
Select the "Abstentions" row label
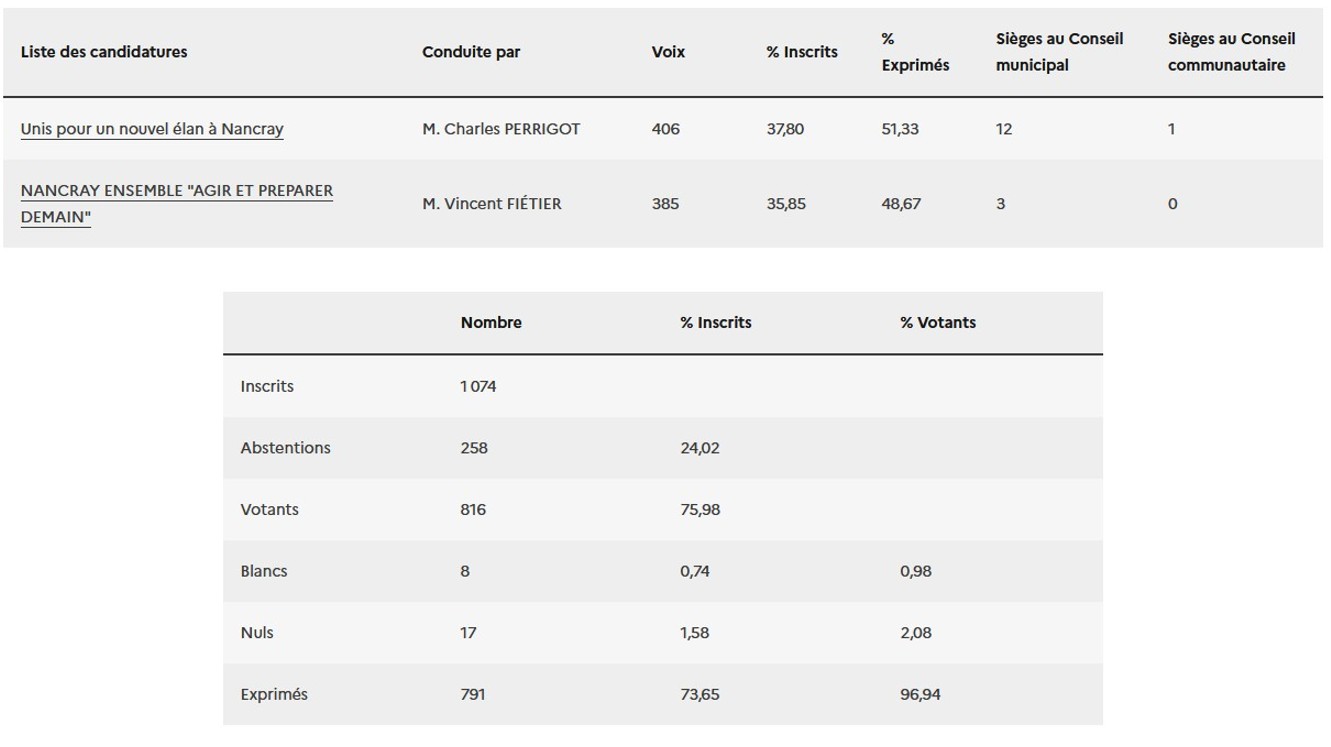(285, 448)
